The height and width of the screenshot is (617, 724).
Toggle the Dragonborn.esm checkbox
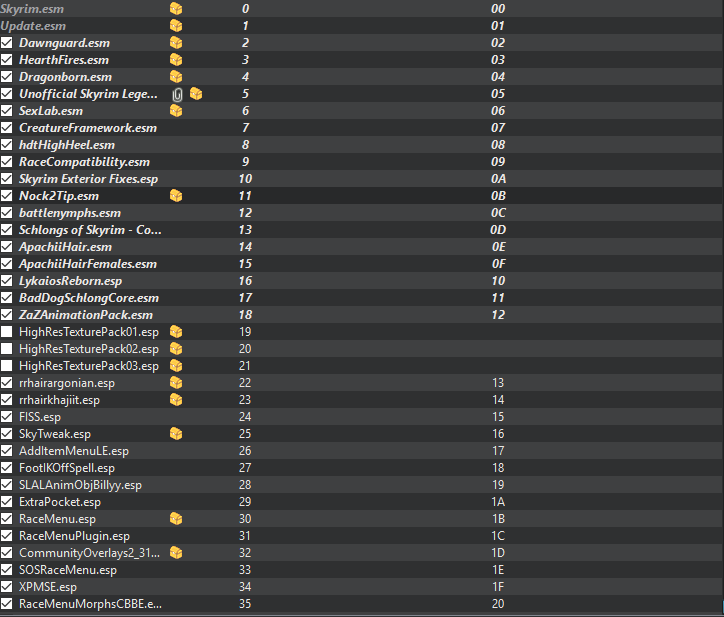(x=6, y=77)
